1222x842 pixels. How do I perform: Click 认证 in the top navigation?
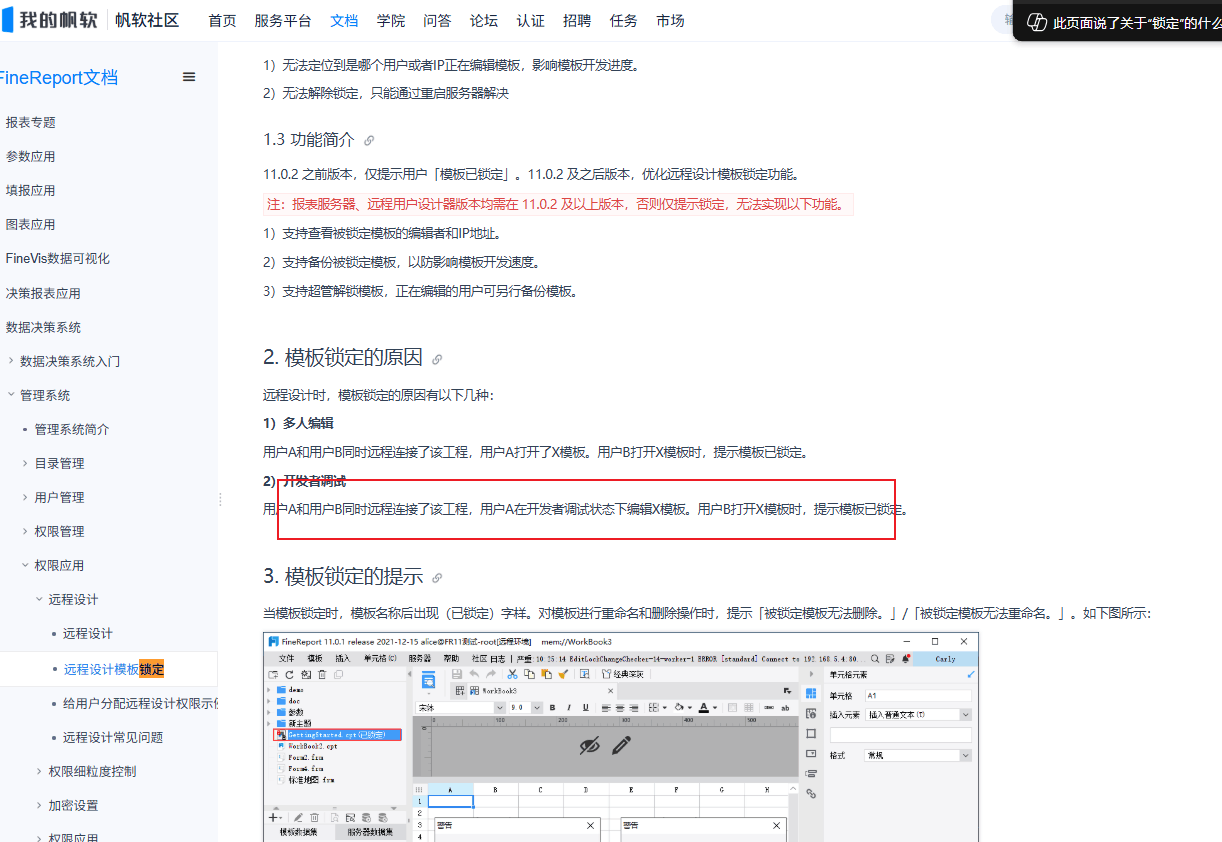[531, 20]
